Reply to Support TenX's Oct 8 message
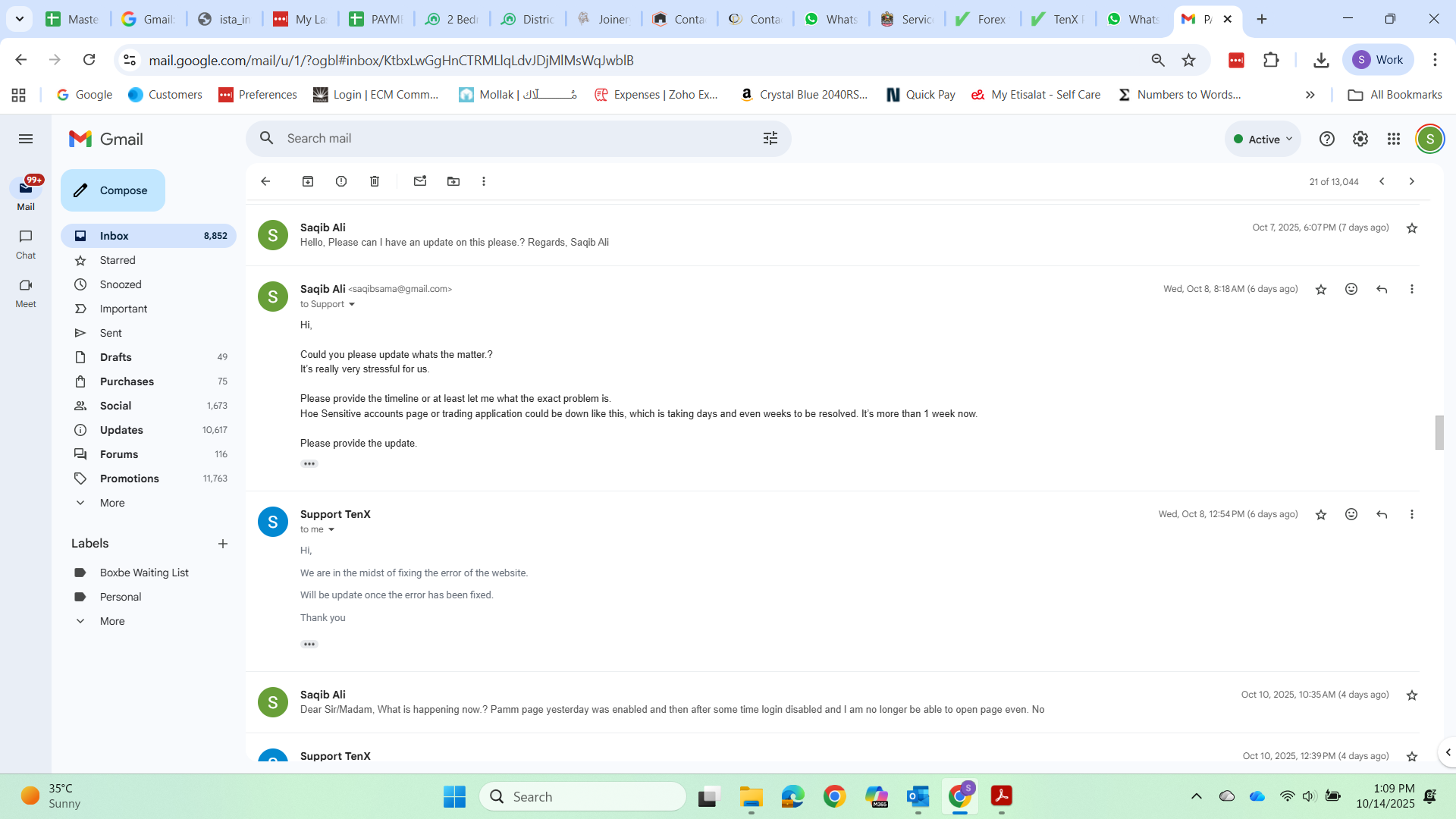 [1382, 514]
